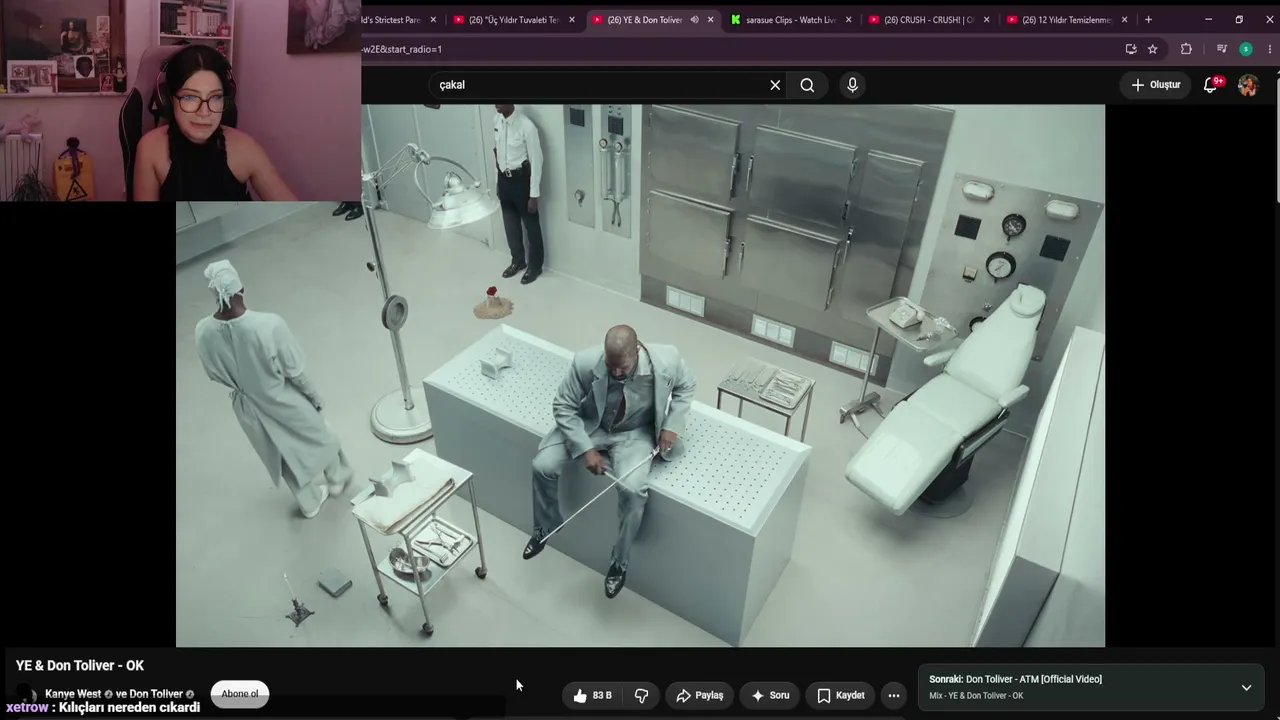This screenshot has height=720, width=1280.
Task: Clear the YouTube search text with the X
Action: tap(775, 85)
